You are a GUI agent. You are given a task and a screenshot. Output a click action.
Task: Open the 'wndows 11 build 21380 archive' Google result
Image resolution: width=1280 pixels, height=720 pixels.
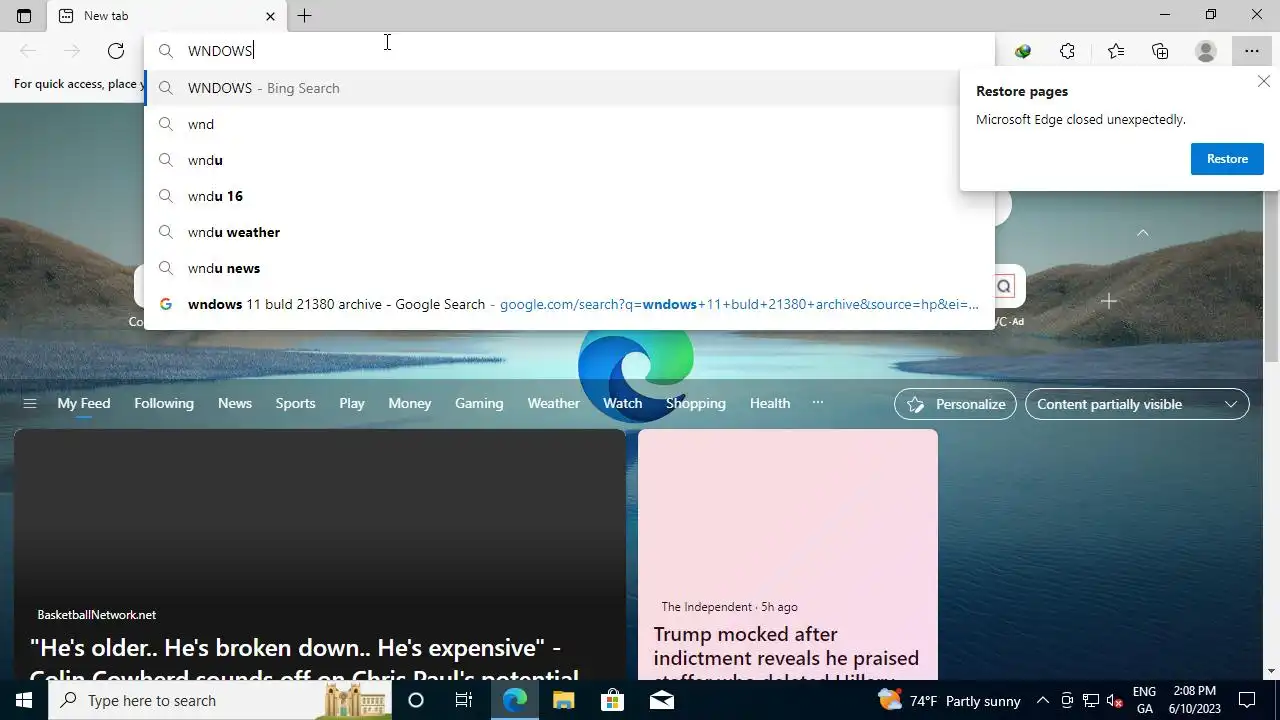(570, 304)
